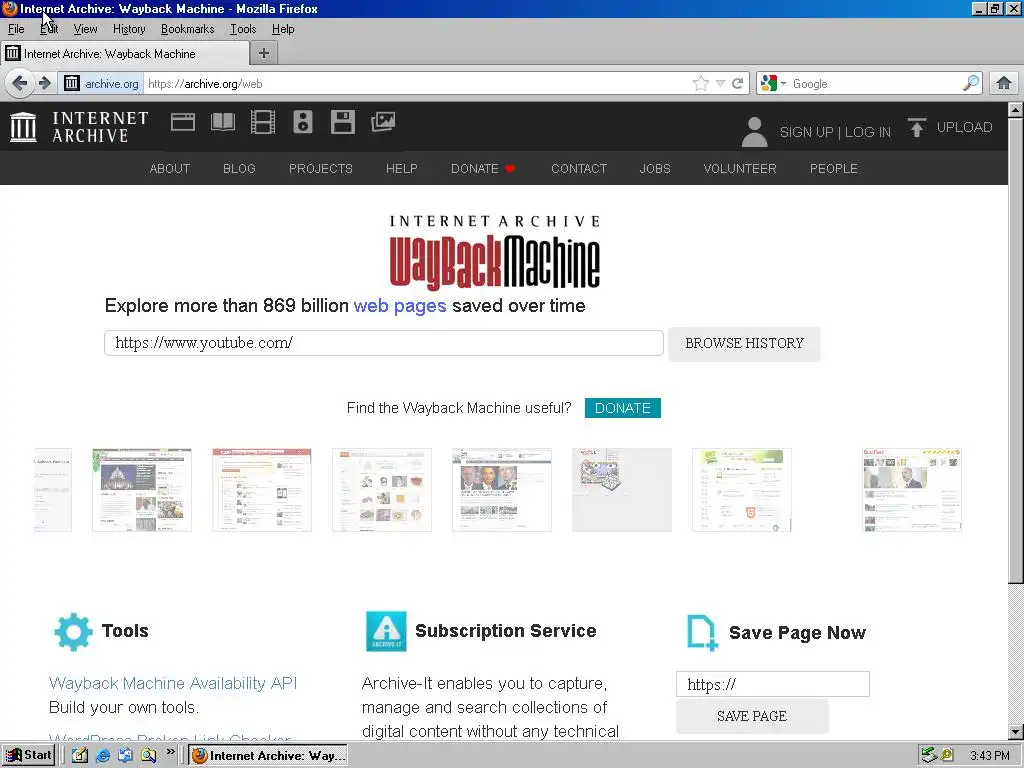The height and width of the screenshot is (768, 1024).
Task: Click the Windows Start button
Action: (27, 755)
